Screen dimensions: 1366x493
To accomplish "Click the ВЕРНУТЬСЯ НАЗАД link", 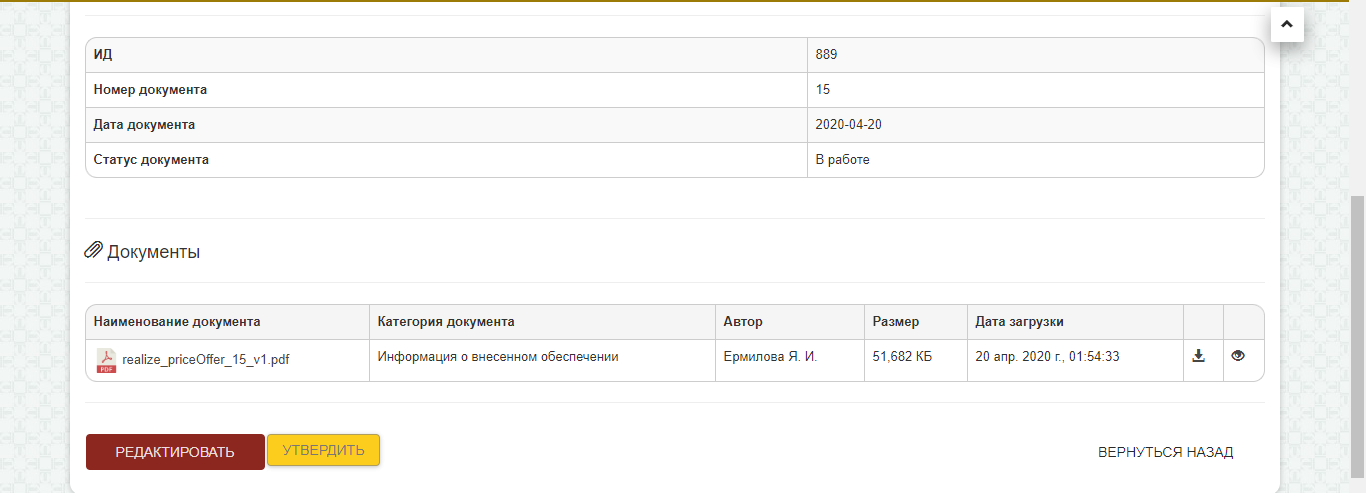I will [1165, 452].
